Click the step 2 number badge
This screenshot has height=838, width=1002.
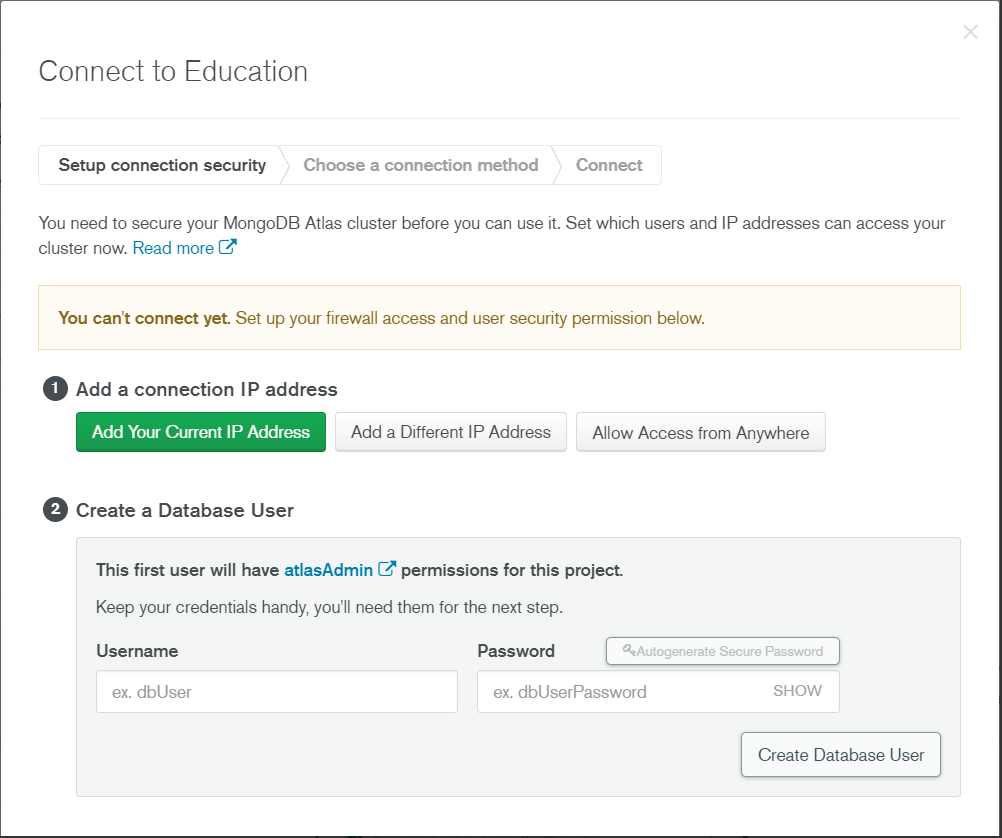[55, 510]
